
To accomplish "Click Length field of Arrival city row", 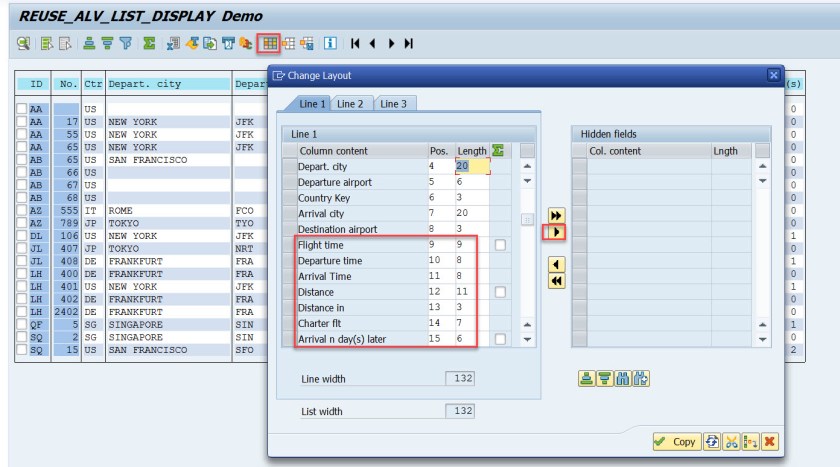I will point(472,213).
